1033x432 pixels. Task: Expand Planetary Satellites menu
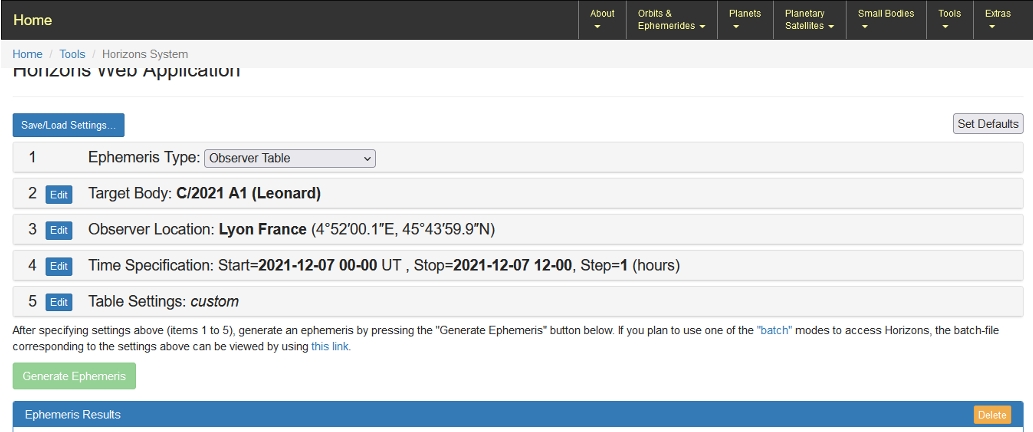809,19
